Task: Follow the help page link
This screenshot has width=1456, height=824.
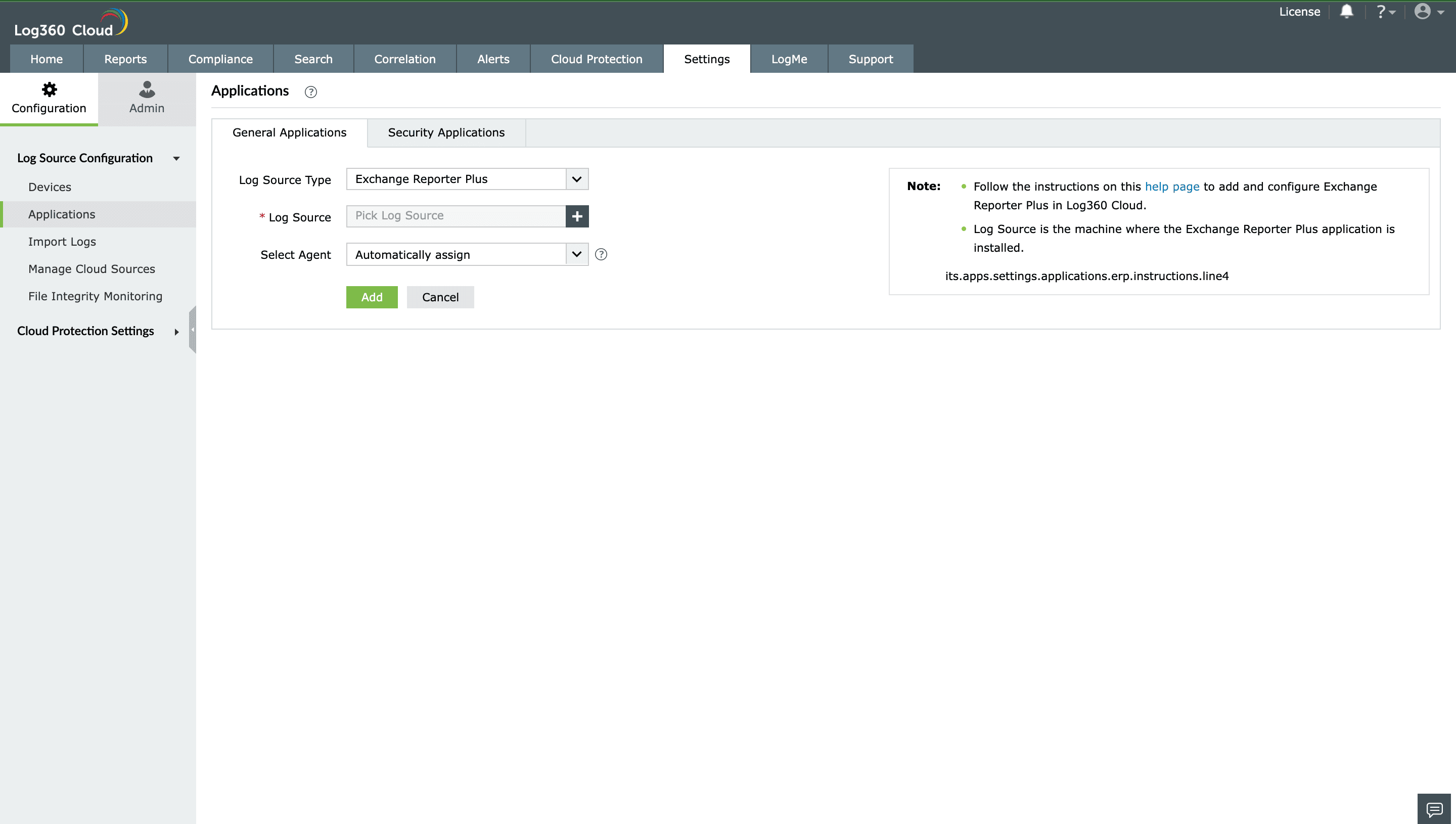Action: tap(1171, 187)
